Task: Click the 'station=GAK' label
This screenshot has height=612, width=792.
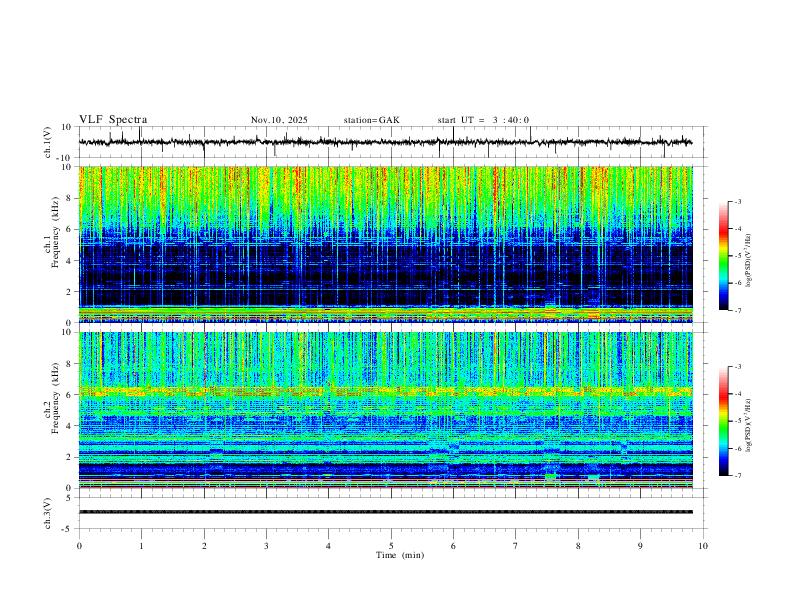Action: pyautogui.click(x=371, y=120)
